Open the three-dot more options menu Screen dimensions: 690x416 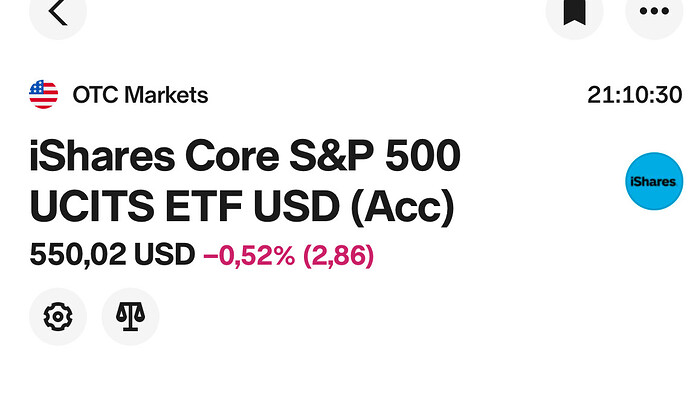point(654,14)
